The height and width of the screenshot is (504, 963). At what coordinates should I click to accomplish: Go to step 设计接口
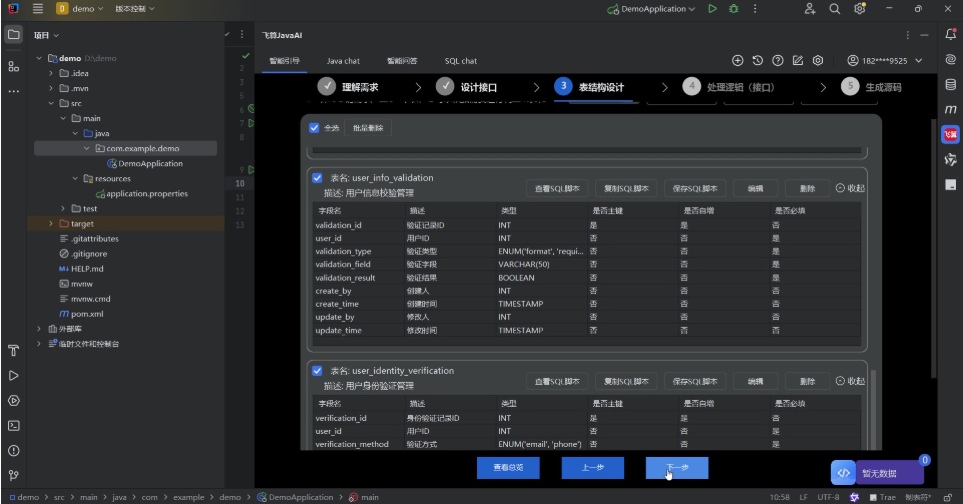coord(467,87)
